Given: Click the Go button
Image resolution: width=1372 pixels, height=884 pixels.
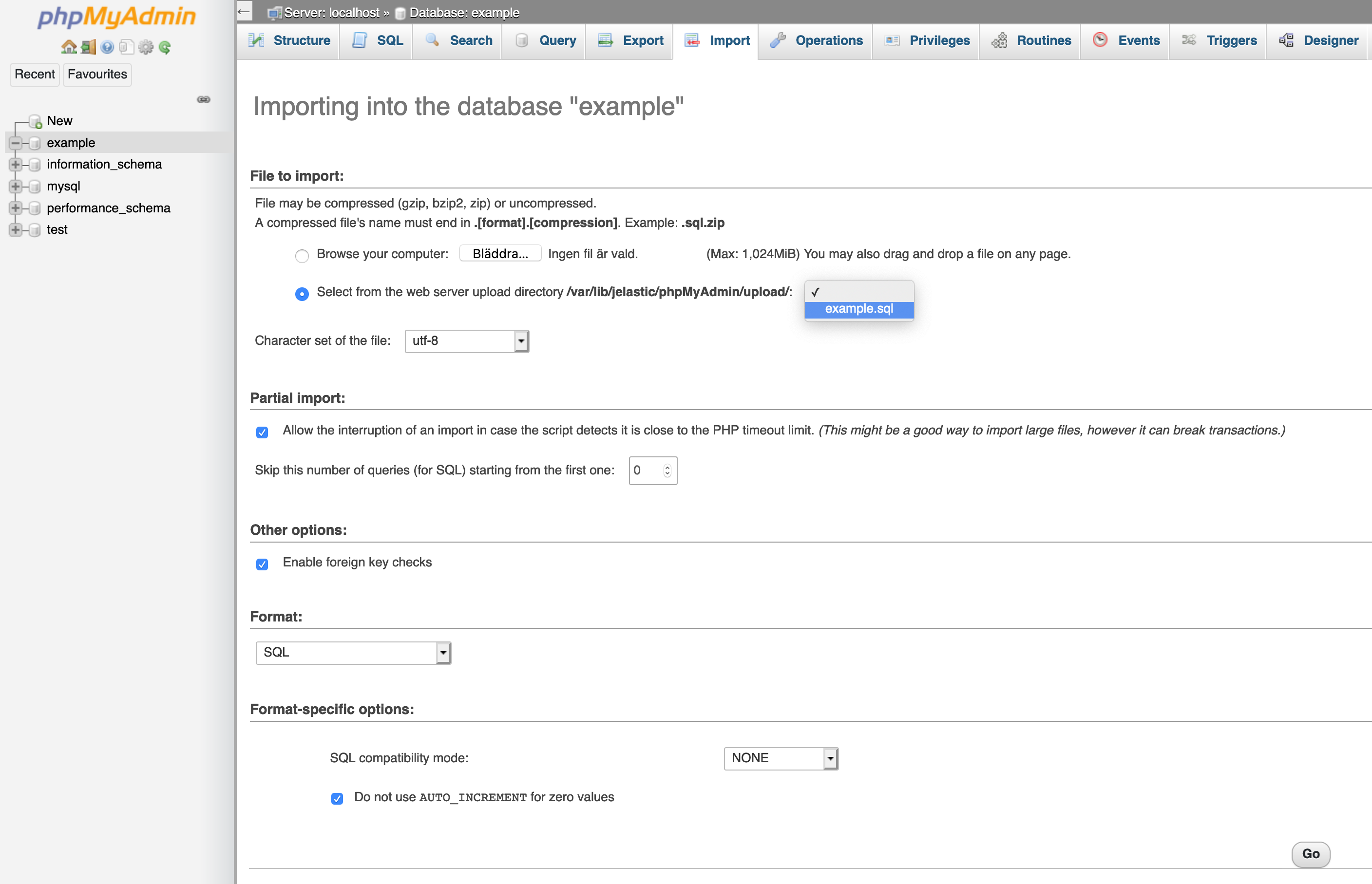Looking at the screenshot, I should tap(1310, 854).
